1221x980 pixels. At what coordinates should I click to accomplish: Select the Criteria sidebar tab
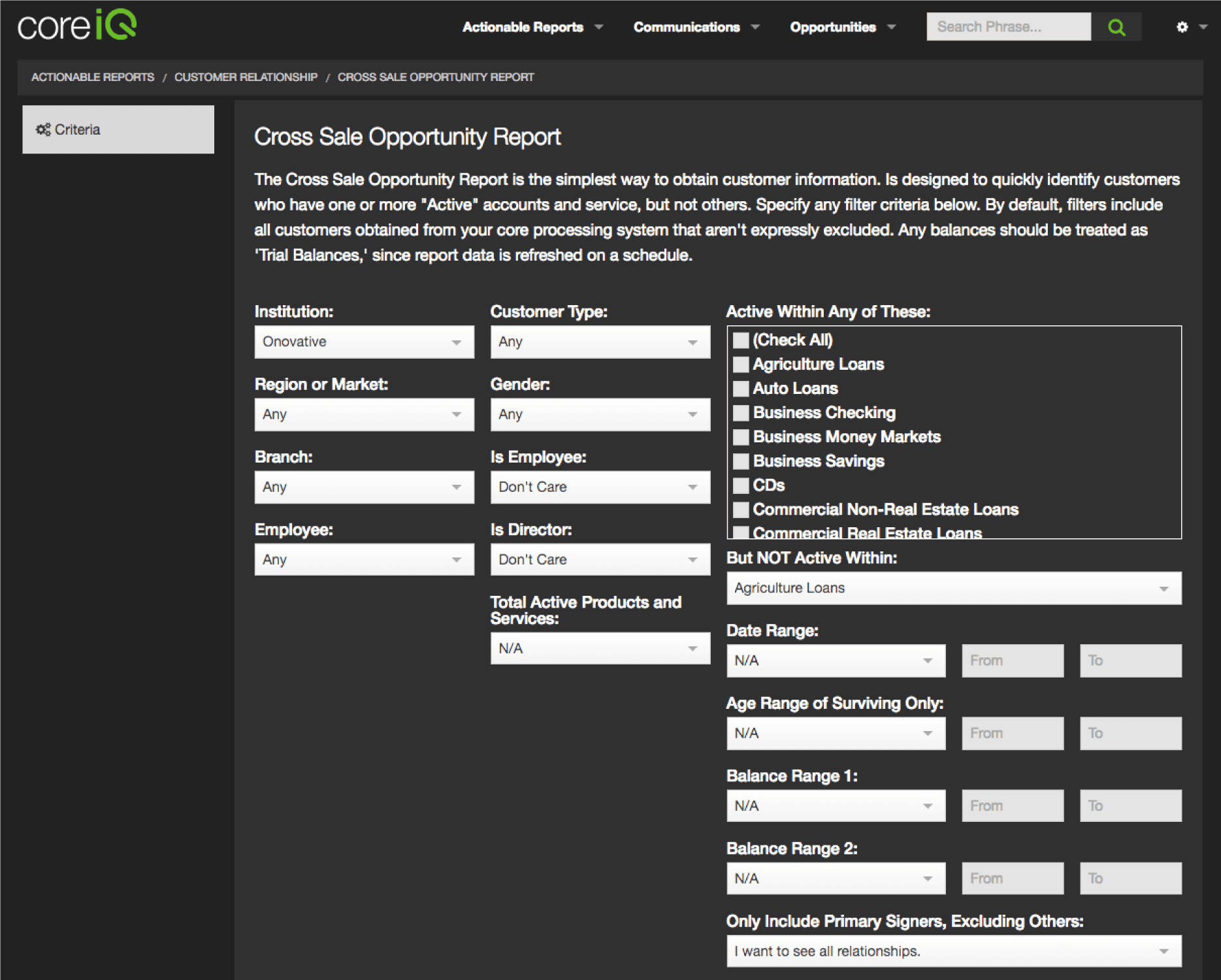coord(118,129)
